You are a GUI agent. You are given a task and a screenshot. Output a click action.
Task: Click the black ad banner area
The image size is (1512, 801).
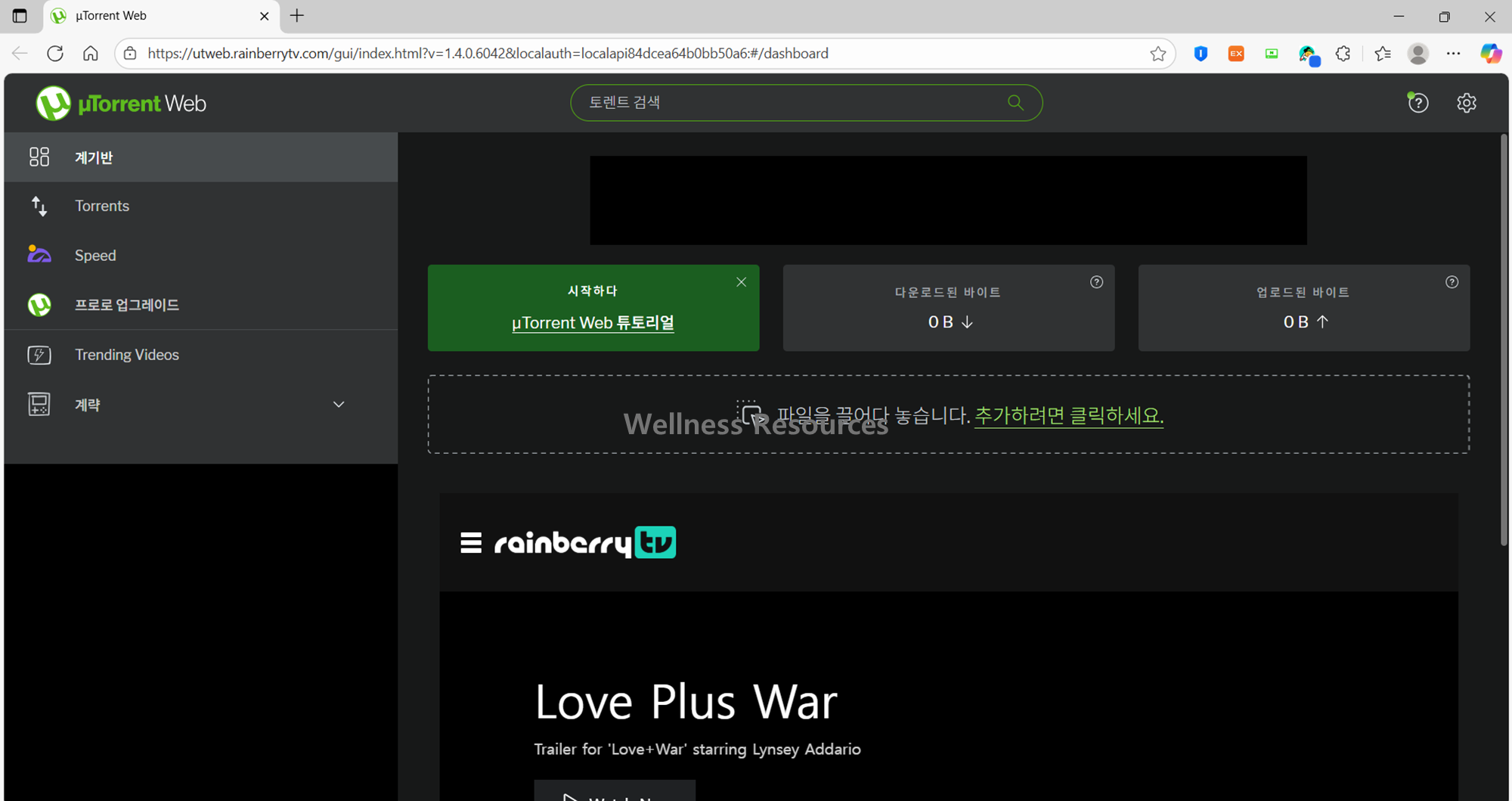click(948, 200)
